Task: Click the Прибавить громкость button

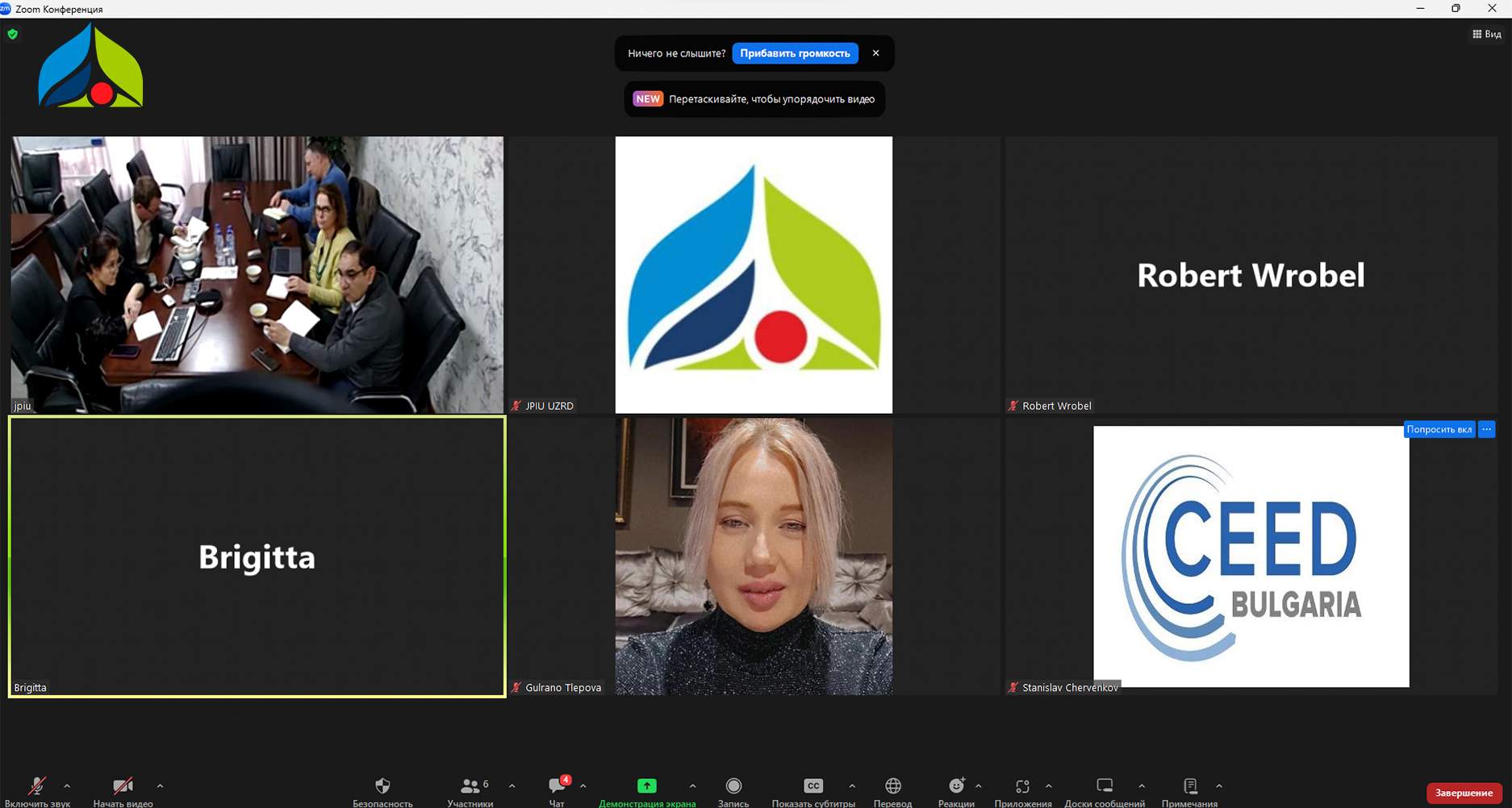Action: tap(795, 53)
